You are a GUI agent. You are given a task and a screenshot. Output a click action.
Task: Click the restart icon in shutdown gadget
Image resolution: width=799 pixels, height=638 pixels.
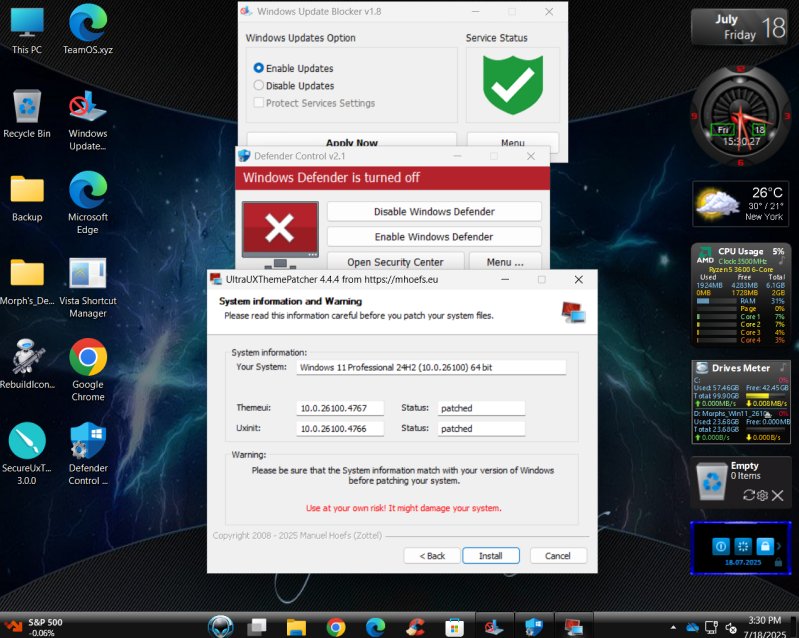[743, 546]
